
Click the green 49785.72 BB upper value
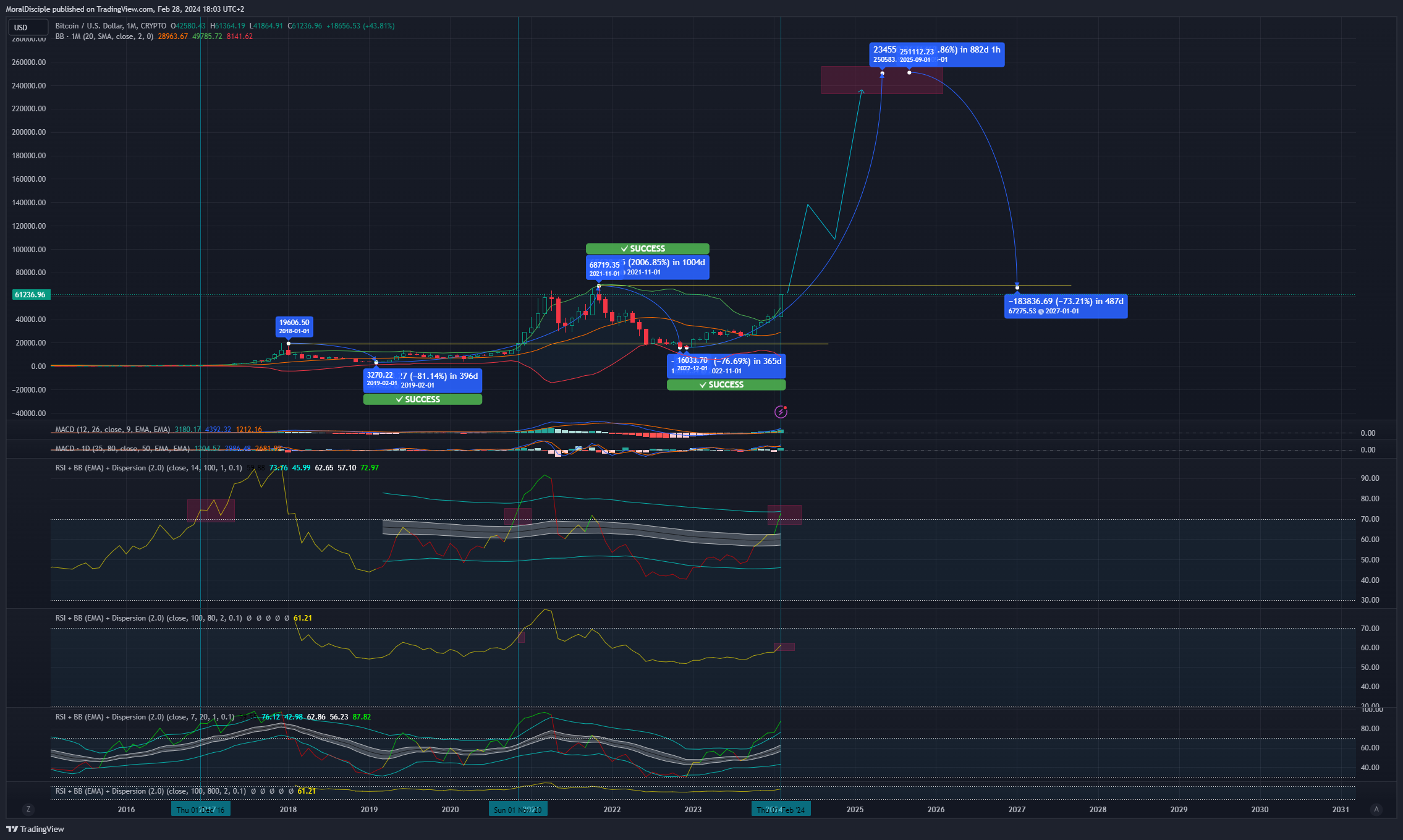(x=207, y=36)
